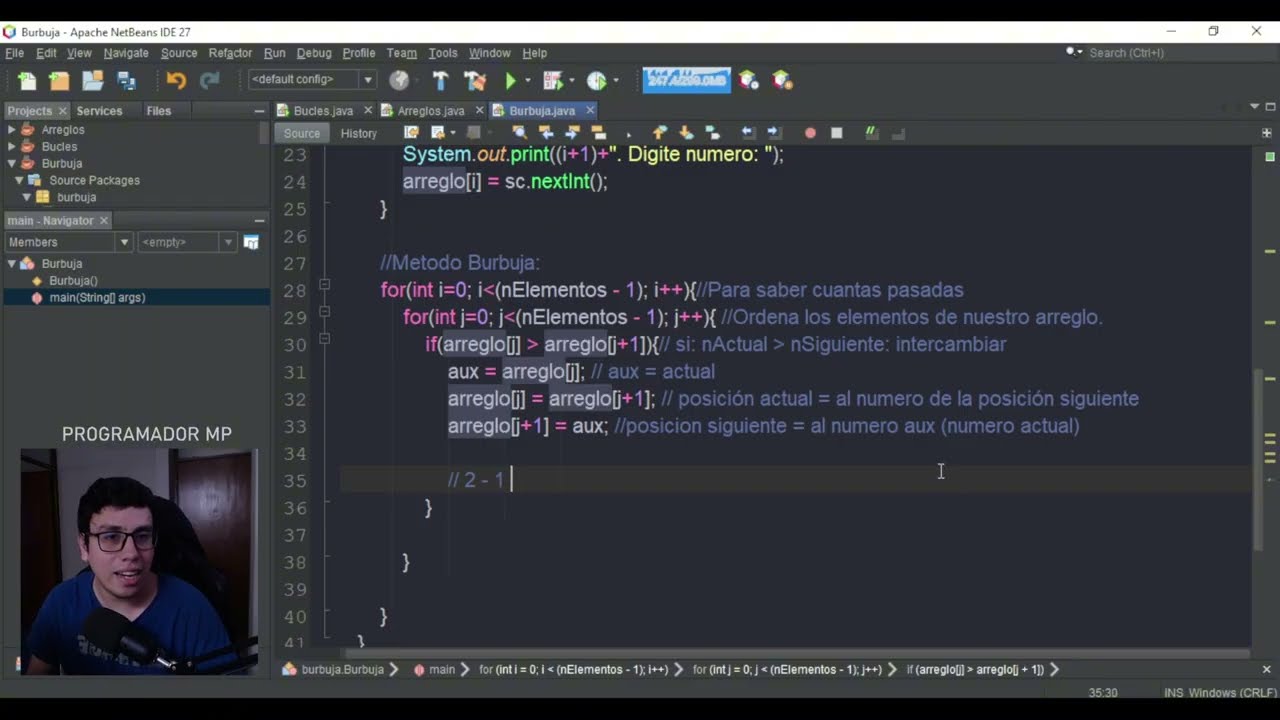Undo the last edit
The height and width of the screenshot is (720, 1280).
(x=176, y=81)
